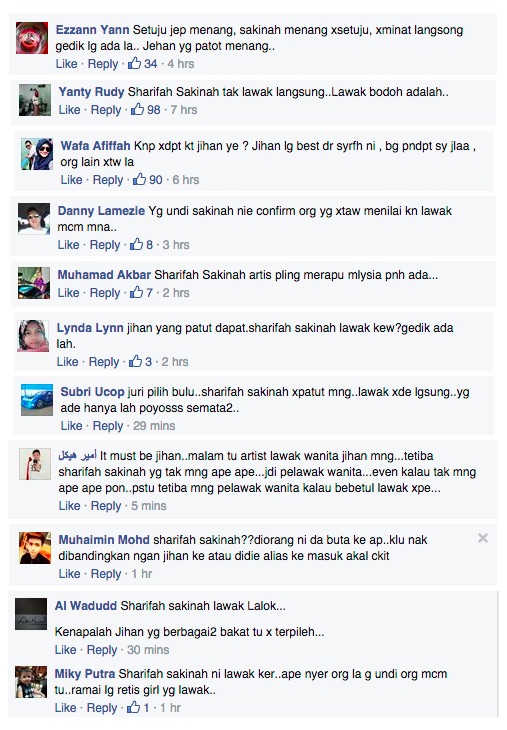The image size is (507, 730).
Task: Like Yanty Rudy's comment
Action: point(69,110)
